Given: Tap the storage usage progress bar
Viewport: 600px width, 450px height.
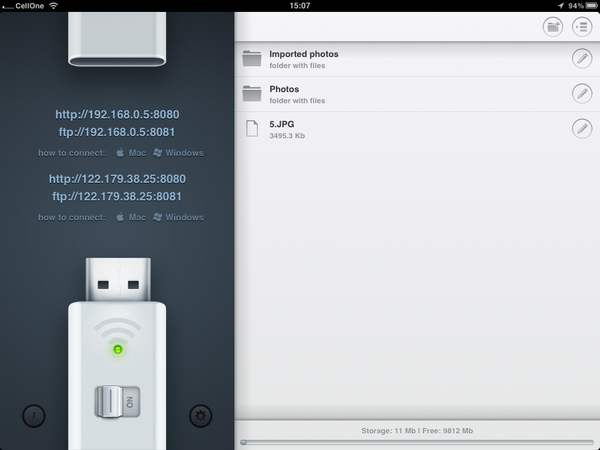Looking at the screenshot, I should coord(417,443).
